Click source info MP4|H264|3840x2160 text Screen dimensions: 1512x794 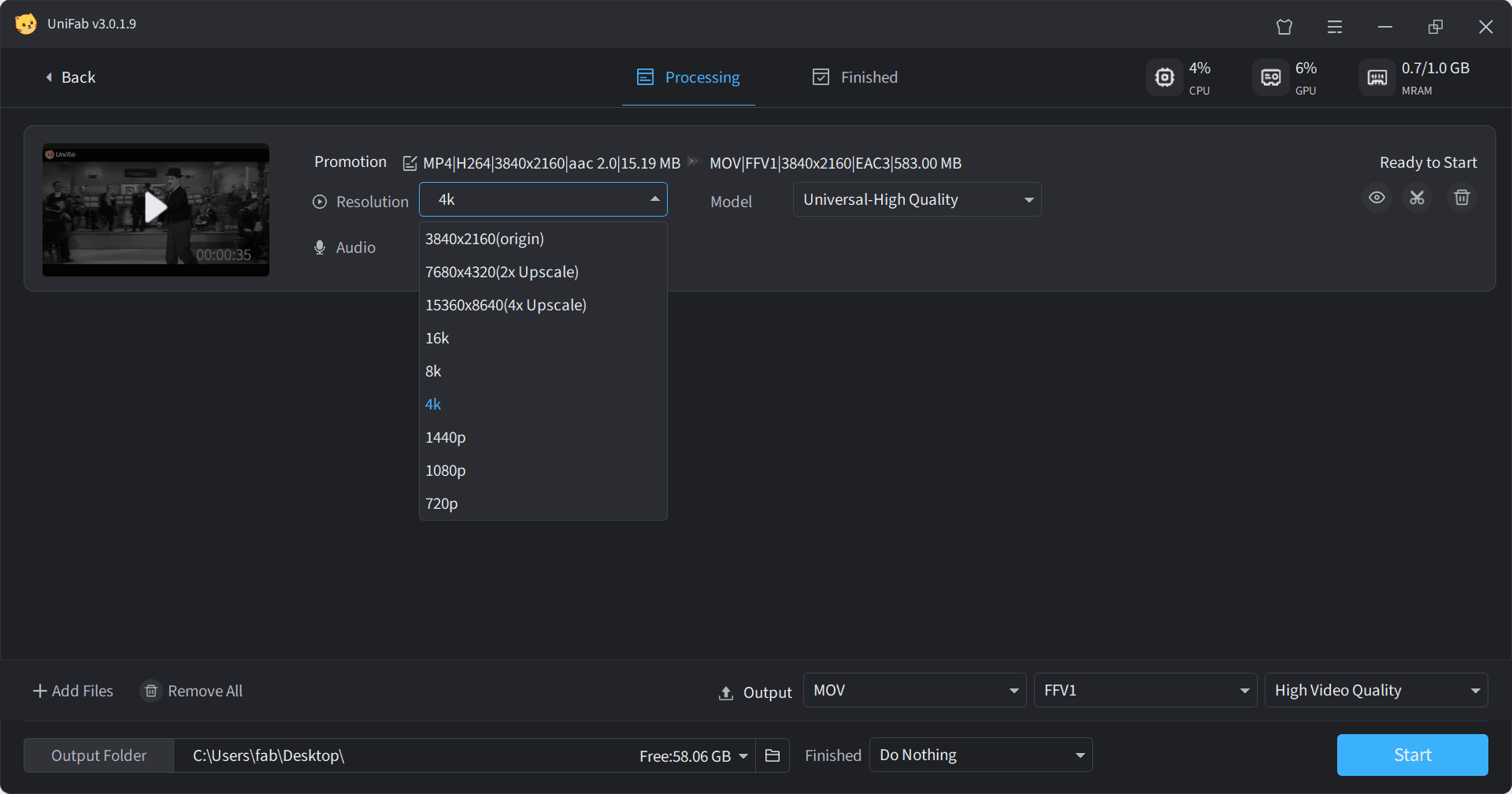coord(551,163)
